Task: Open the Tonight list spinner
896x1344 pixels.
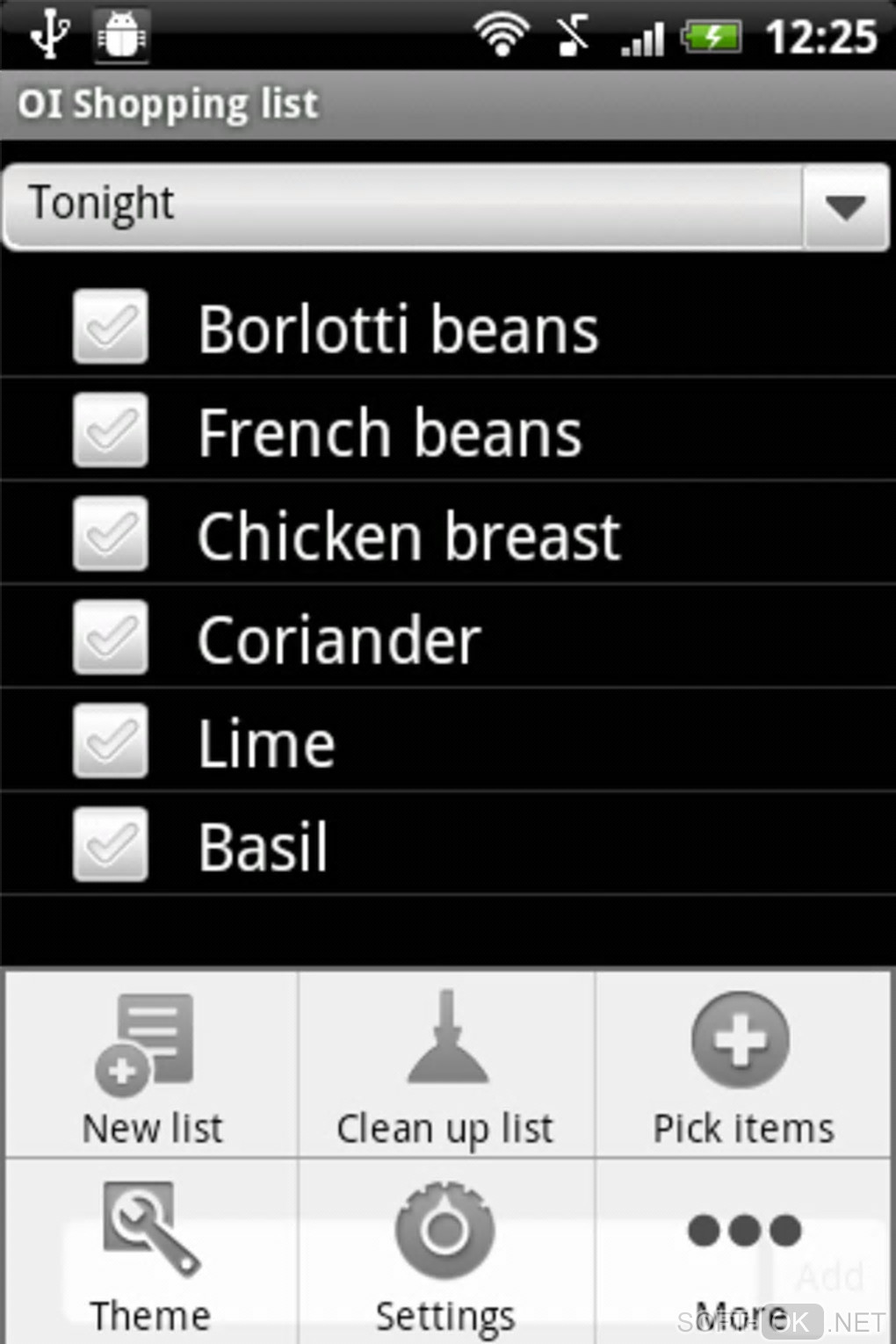Action: (x=404, y=206)
